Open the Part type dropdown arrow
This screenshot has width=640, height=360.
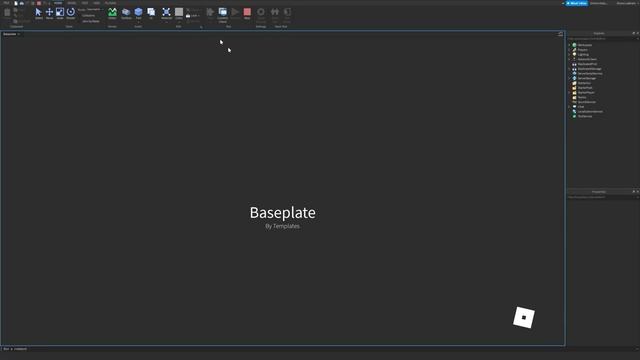click(x=138, y=22)
